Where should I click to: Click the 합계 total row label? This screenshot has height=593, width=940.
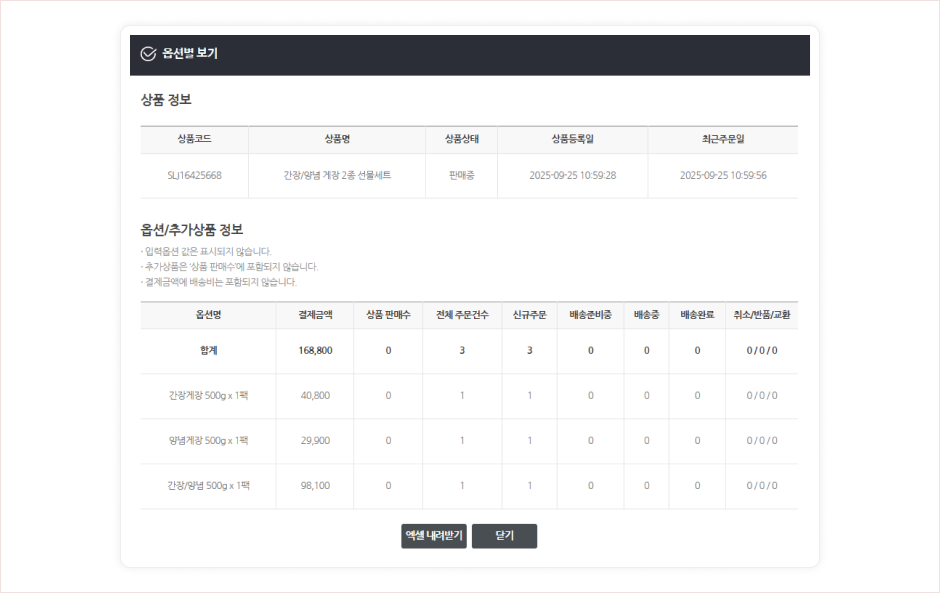pos(208,351)
